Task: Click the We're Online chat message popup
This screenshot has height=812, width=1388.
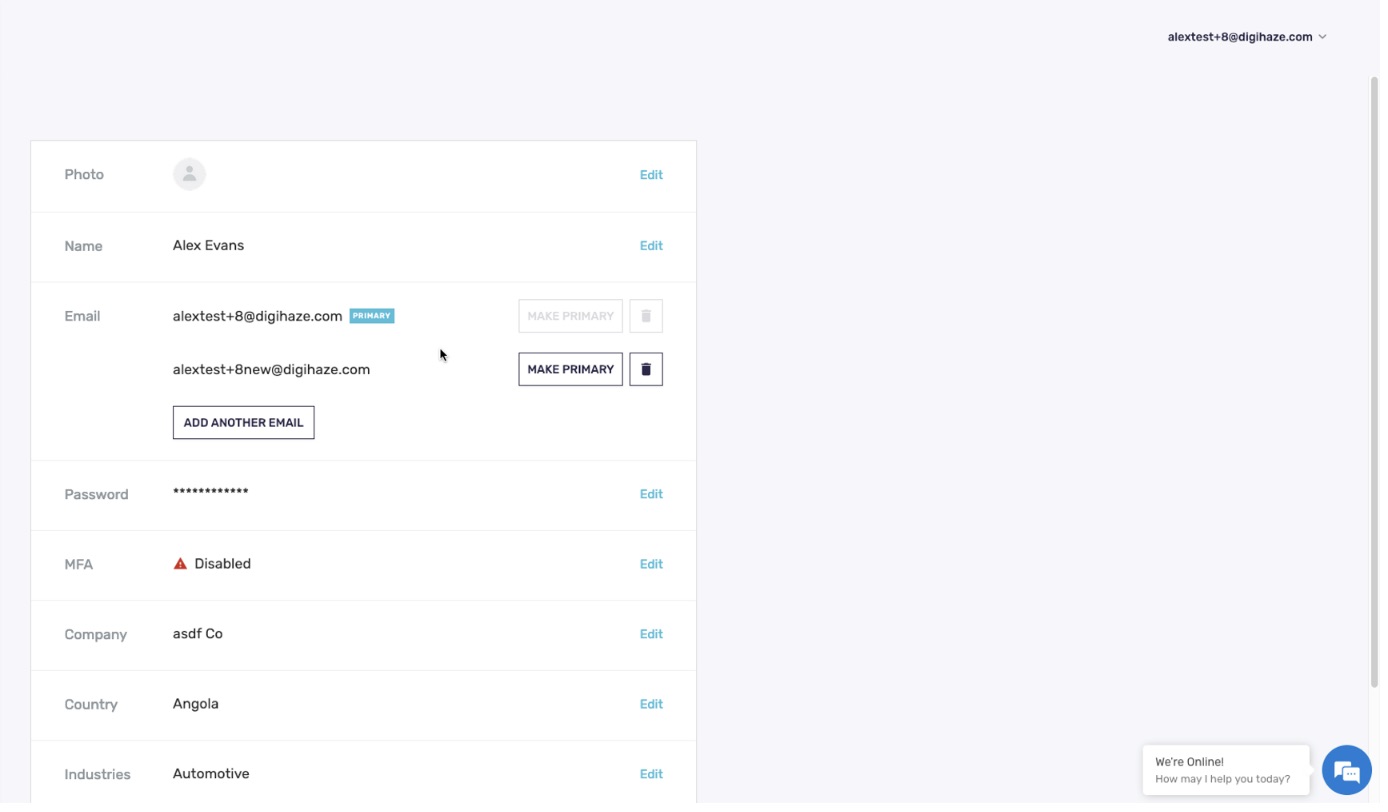Action: point(1224,771)
